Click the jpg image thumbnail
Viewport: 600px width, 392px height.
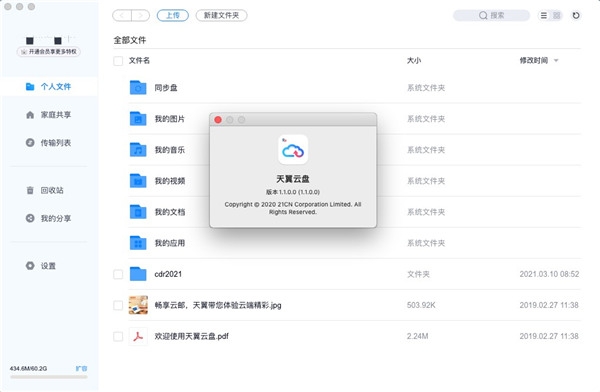(138, 305)
